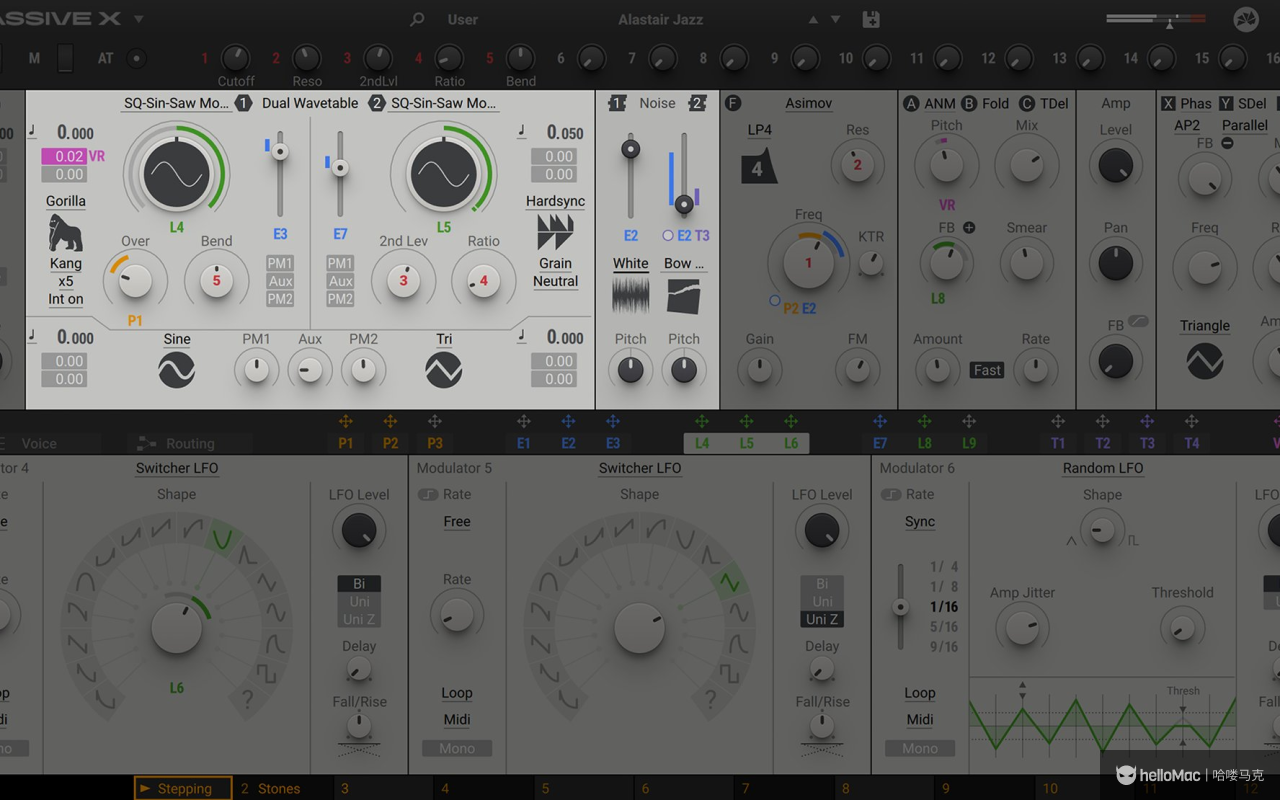Screen dimensions: 1280x800
Task: Toggle the Y SDel effect slot
Action: [1225, 103]
